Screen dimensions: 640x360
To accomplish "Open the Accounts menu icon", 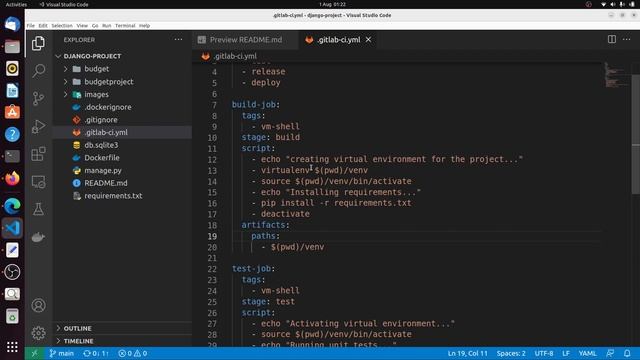I will 38,305.
